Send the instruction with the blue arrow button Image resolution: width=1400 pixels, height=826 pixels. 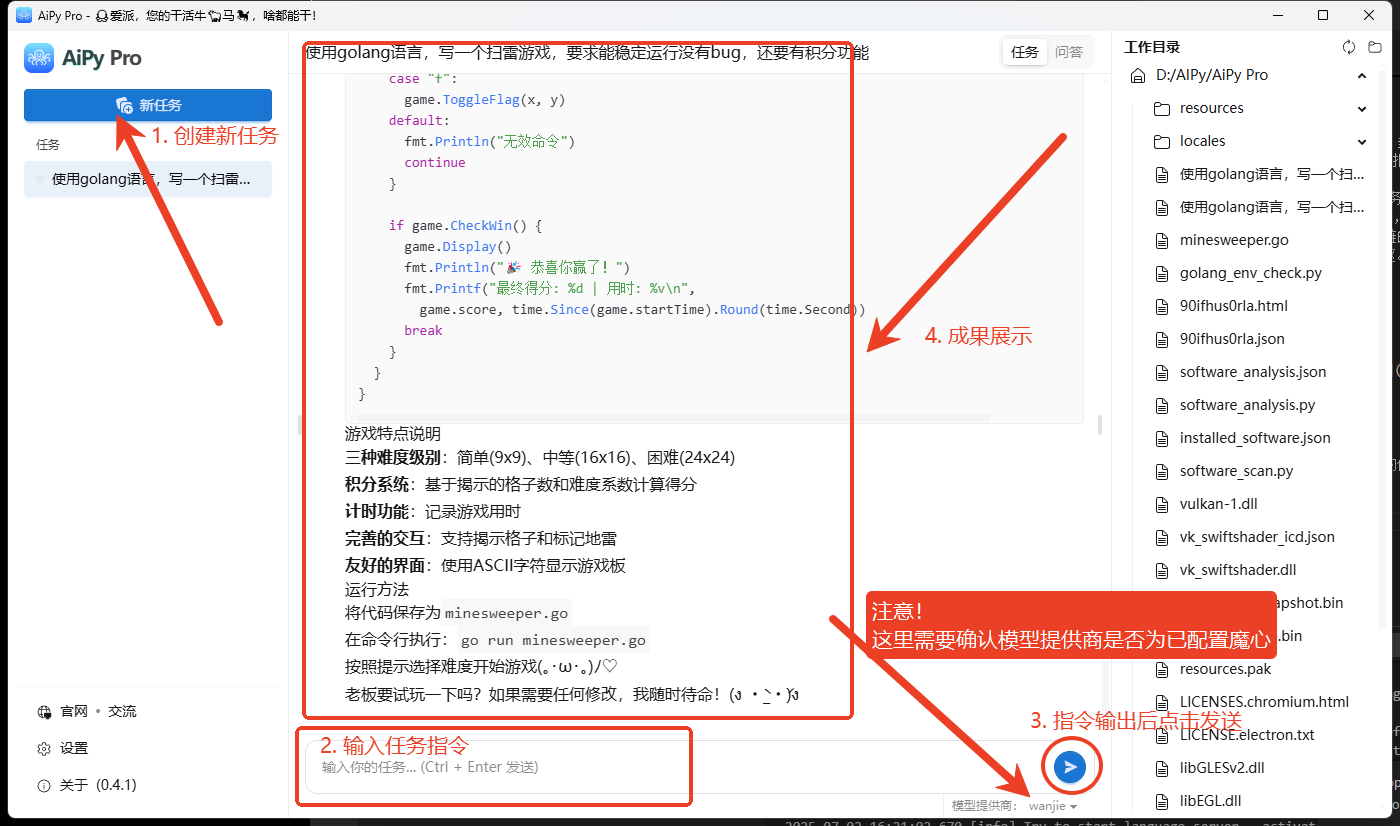coord(1070,767)
